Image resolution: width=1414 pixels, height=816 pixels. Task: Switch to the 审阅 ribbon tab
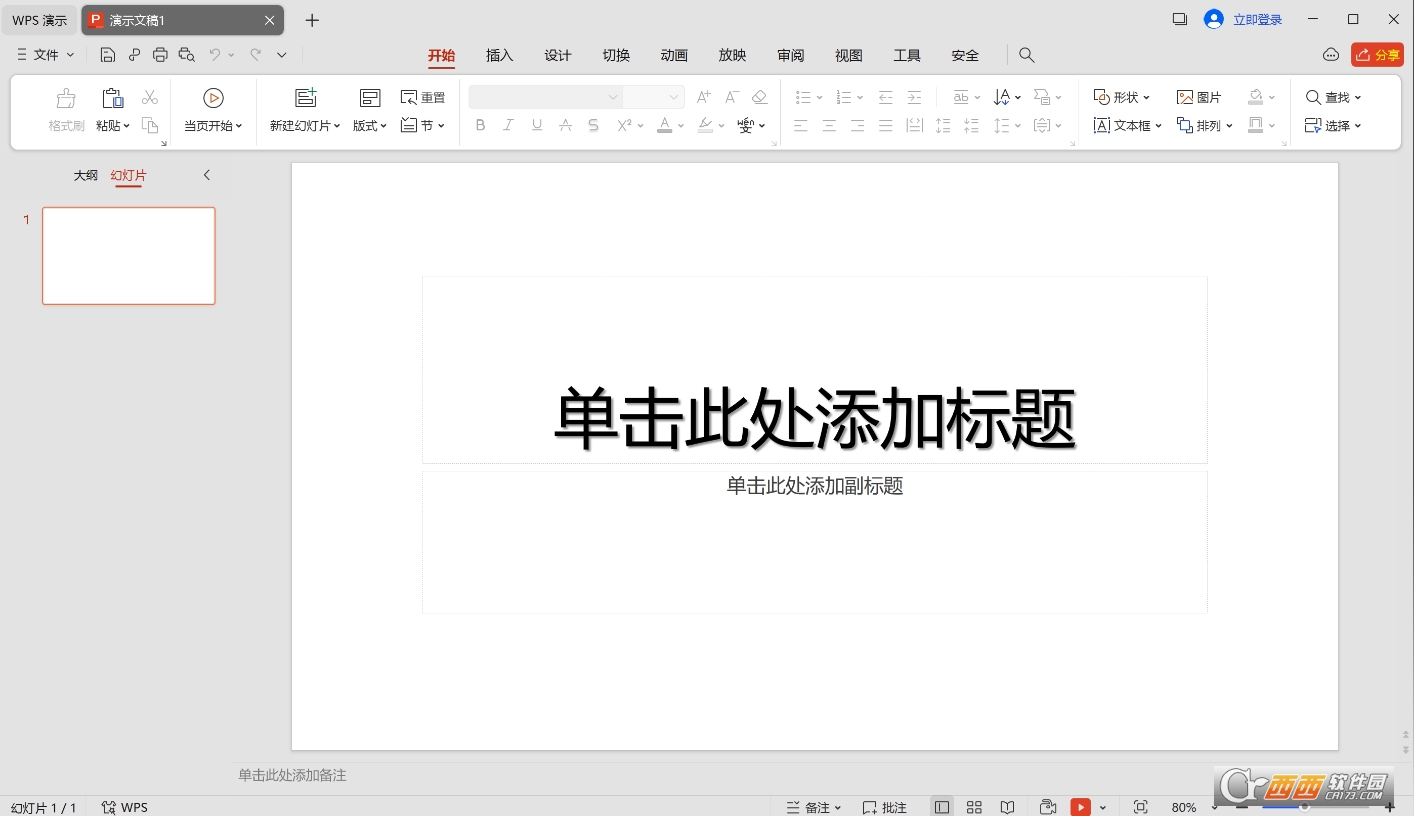click(791, 55)
